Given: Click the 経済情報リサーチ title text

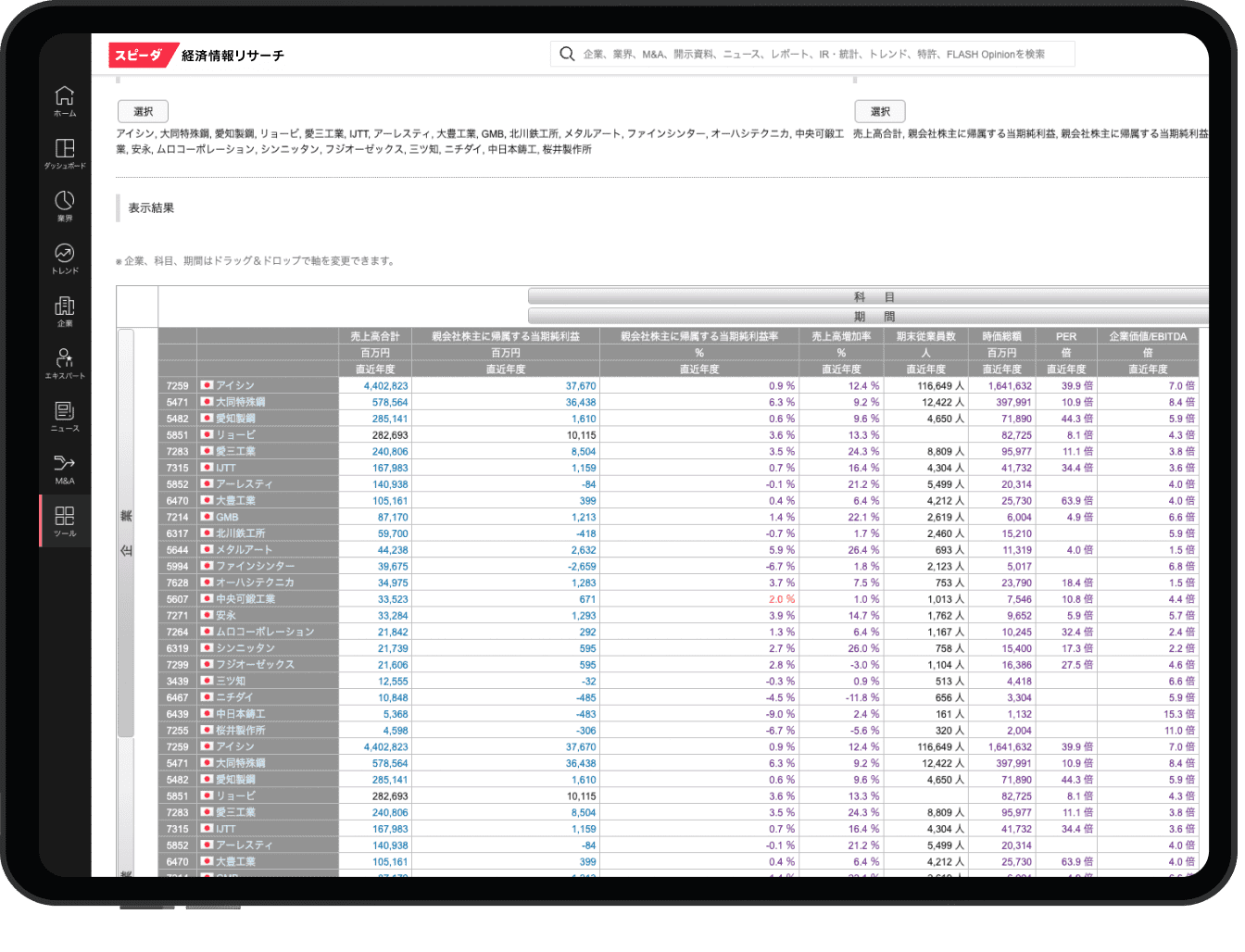Looking at the screenshot, I should (x=233, y=56).
